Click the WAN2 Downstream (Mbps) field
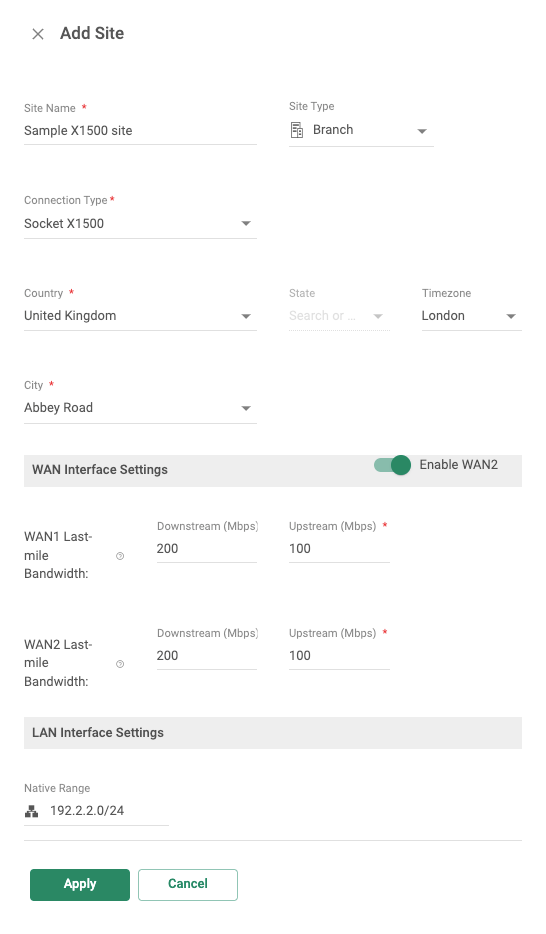The height and width of the screenshot is (934, 546). [x=207, y=656]
